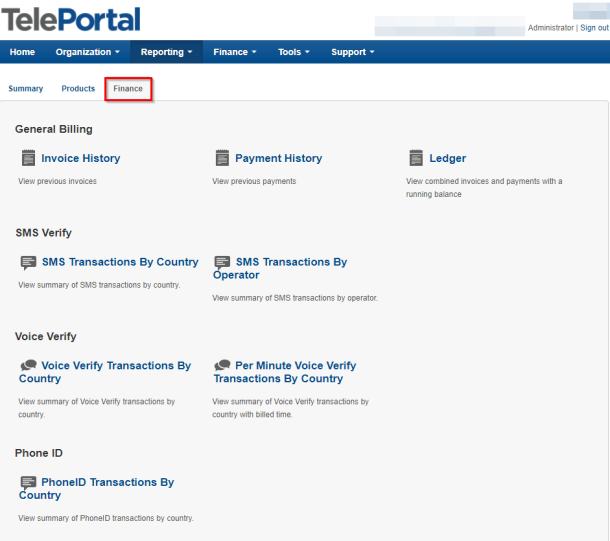610x541 pixels.
Task: Click the SMS Transactions By Operator icon
Action: [x=222, y=262]
